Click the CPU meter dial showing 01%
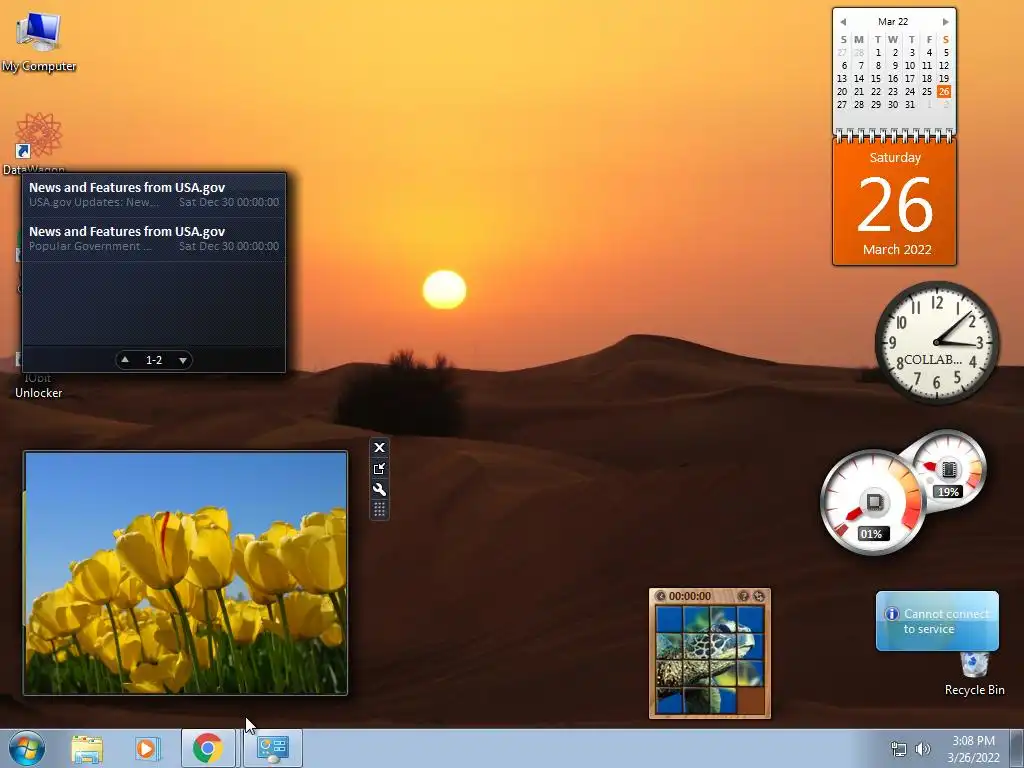 point(872,502)
